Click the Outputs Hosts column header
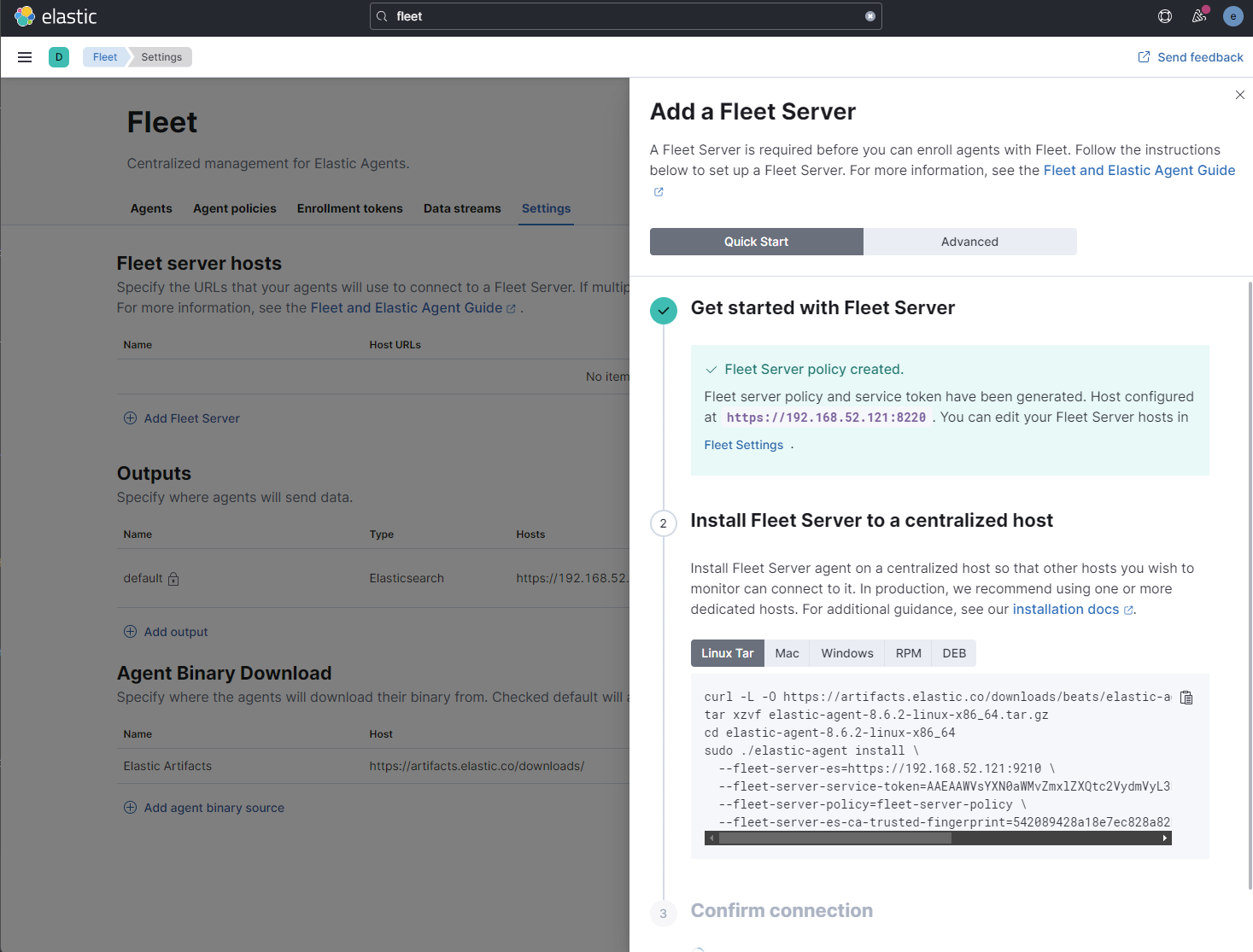The width and height of the screenshot is (1253, 952). (530, 534)
